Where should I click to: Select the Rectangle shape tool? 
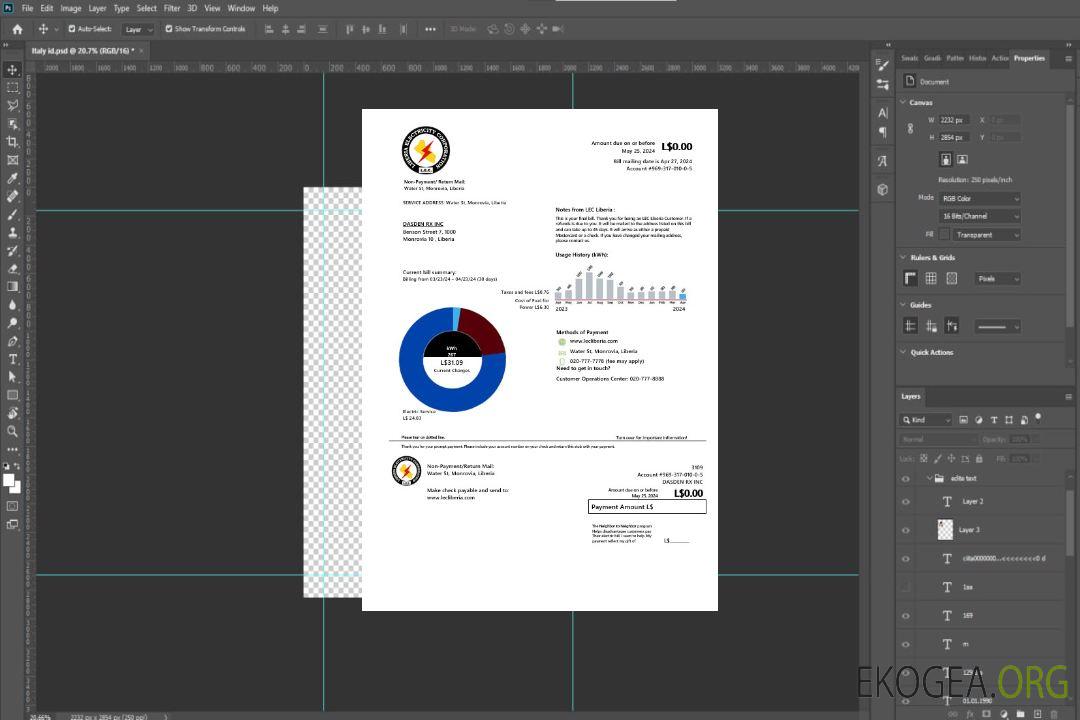[x=12, y=395]
